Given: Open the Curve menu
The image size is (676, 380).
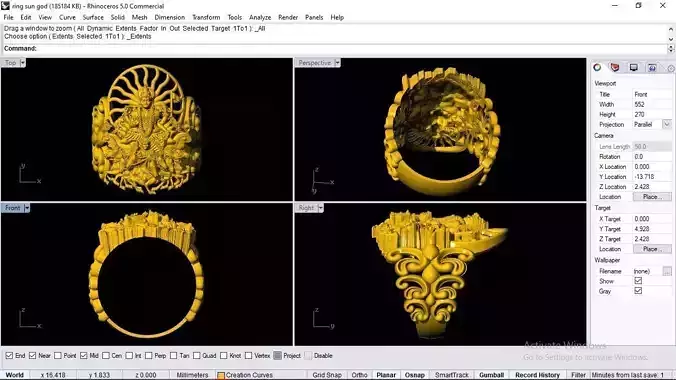Looking at the screenshot, I should pyautogui.click(x=67, y=17).
